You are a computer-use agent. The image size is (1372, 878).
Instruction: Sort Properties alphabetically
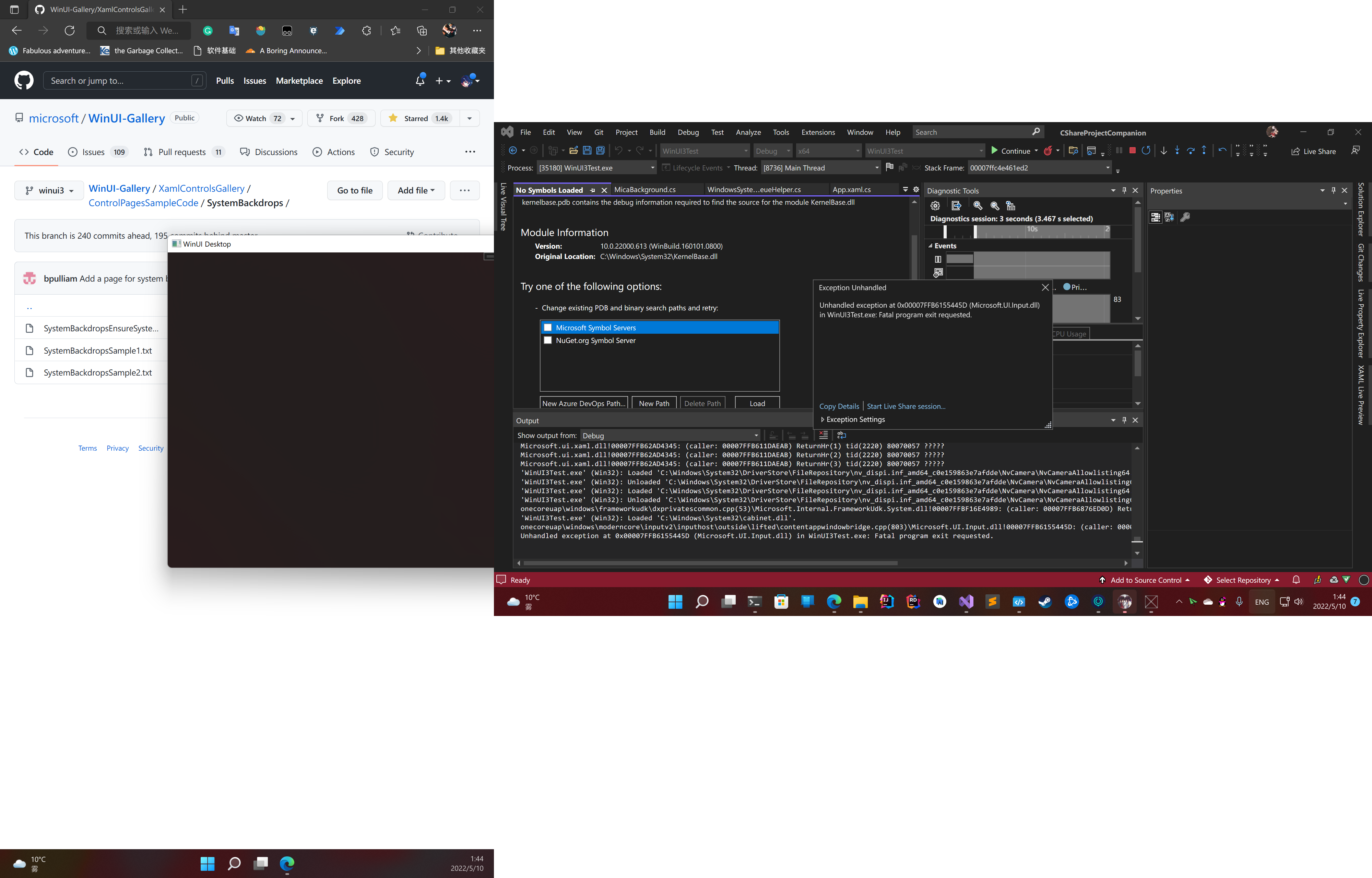pos(1169,217)
